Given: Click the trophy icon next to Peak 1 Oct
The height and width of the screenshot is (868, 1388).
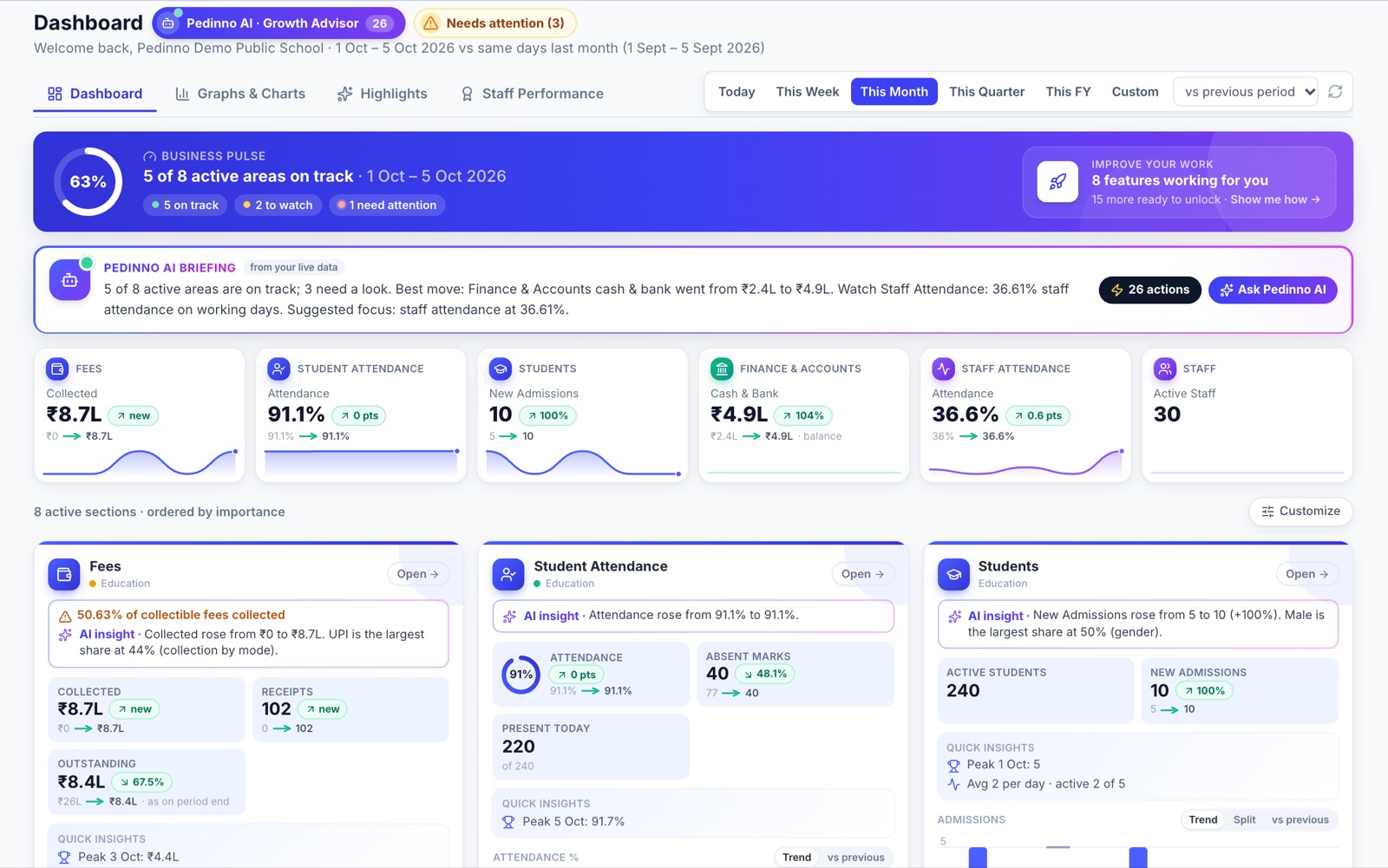Looking at the screenshot, I should [x=953, y=765].
